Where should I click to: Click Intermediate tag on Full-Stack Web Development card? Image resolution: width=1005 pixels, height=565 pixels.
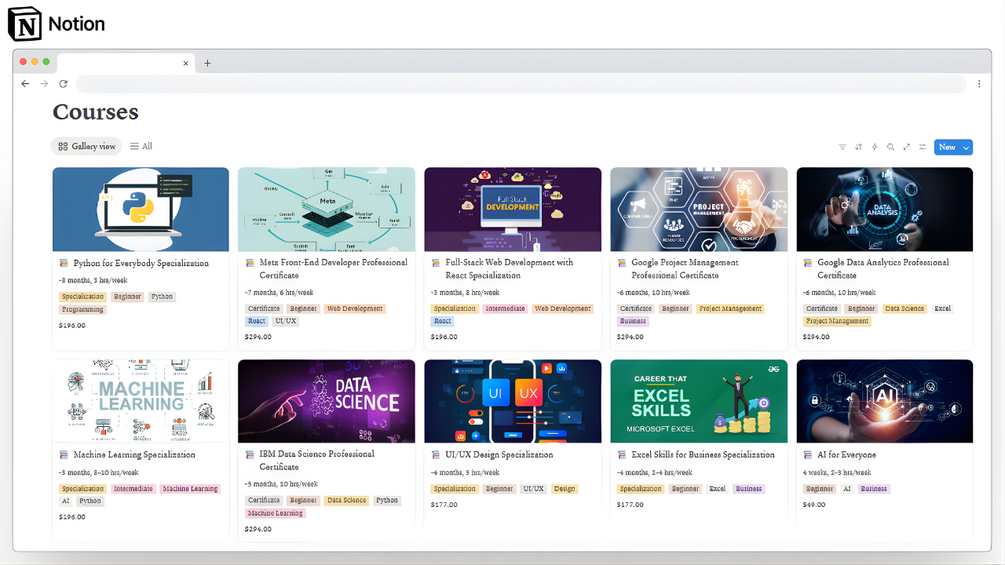tap(504, 309)
